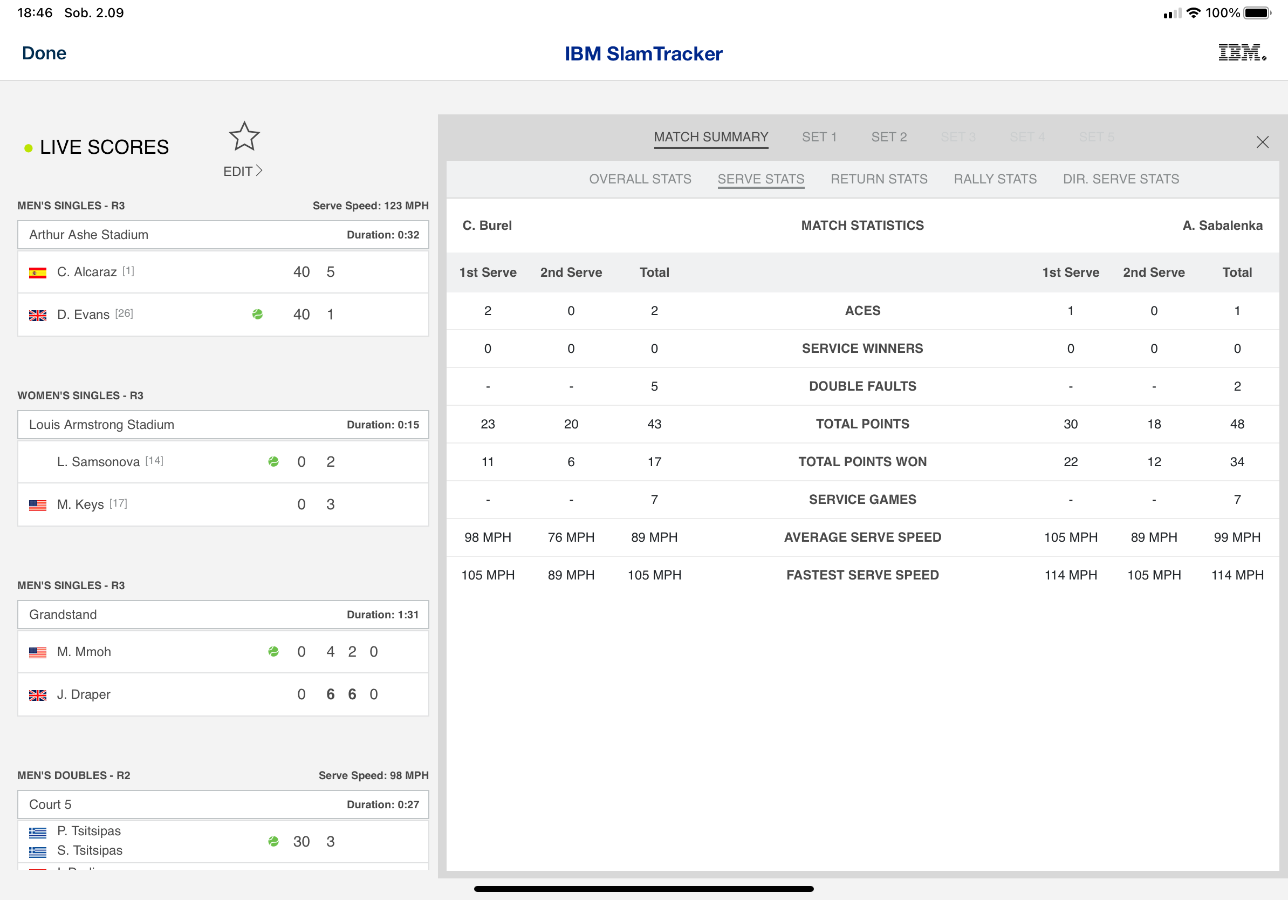1288x900 pixels.
Task: Click Burel's 98 MPH average first serve
Action: [x=488, y=538]
